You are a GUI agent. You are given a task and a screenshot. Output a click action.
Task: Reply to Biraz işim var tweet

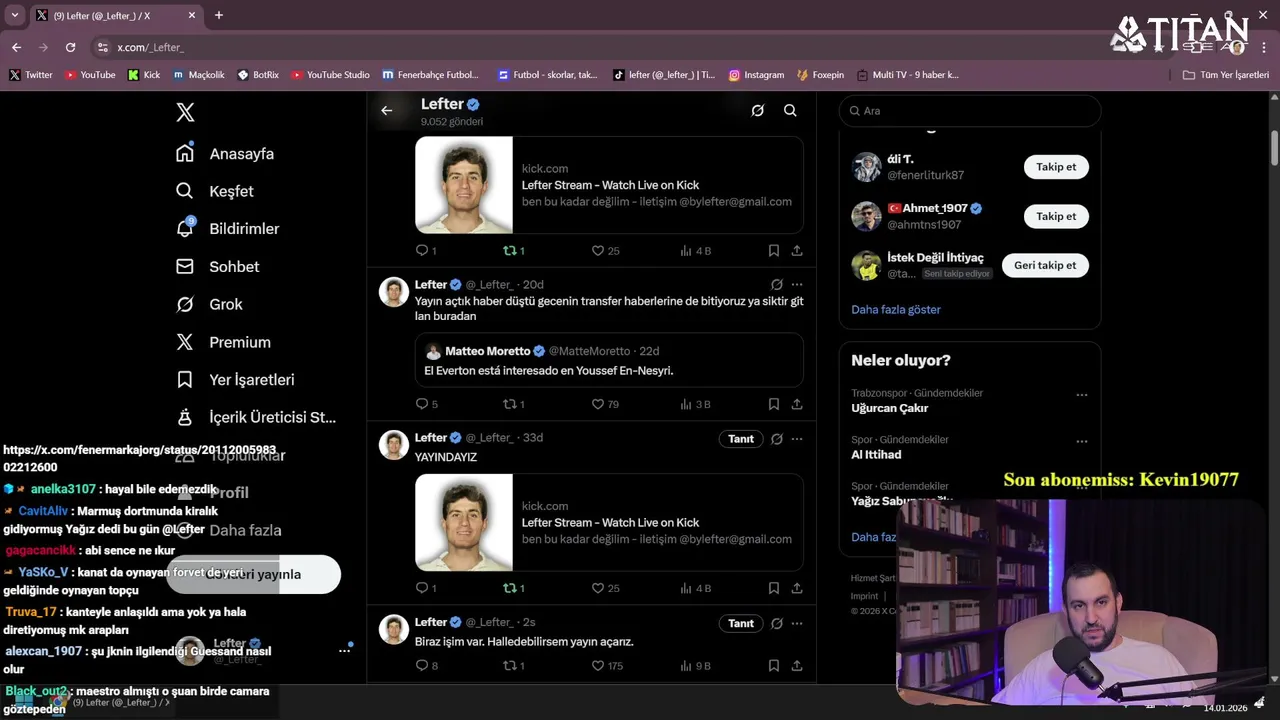(x=426, y=666)
